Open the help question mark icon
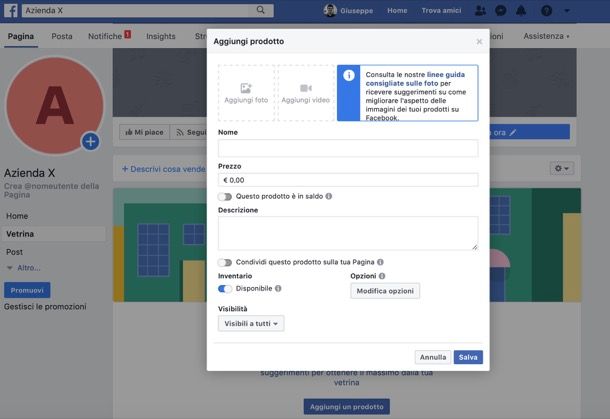610x419 pixels. (x=546, y=11)
